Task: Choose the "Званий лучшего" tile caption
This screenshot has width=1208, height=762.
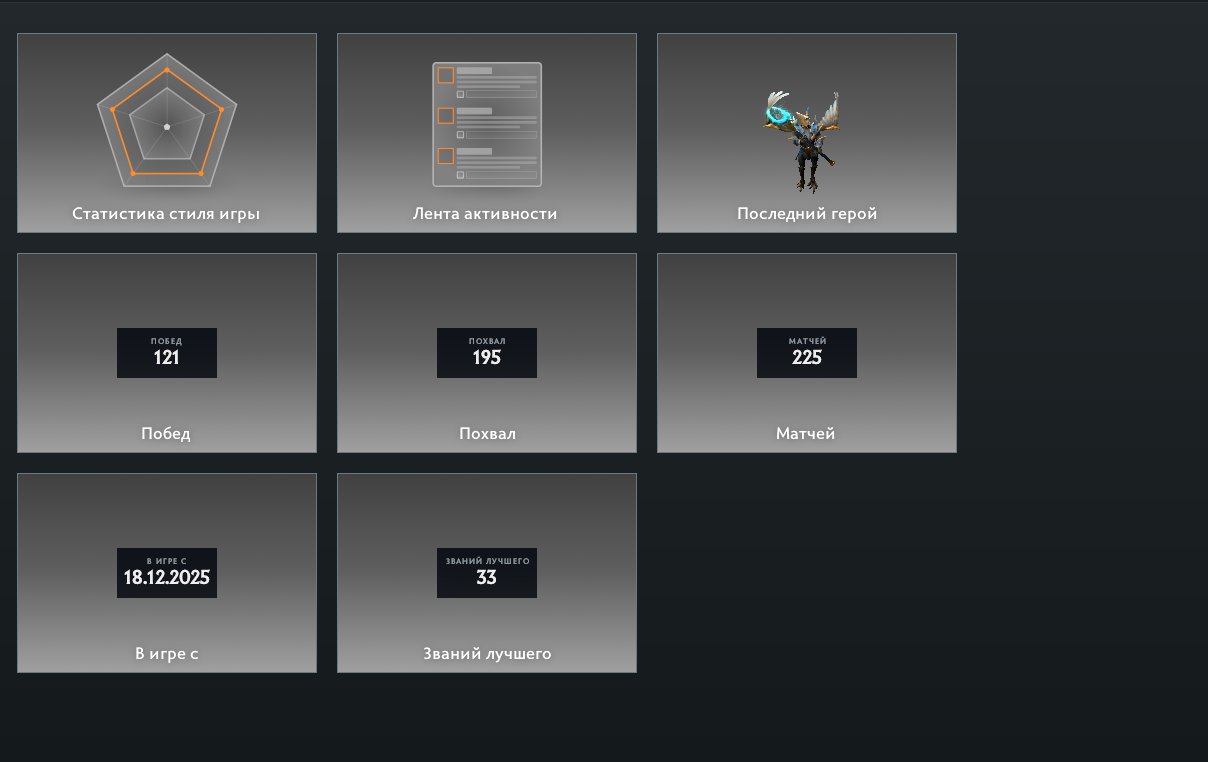Action: click(x=487, y=653)
